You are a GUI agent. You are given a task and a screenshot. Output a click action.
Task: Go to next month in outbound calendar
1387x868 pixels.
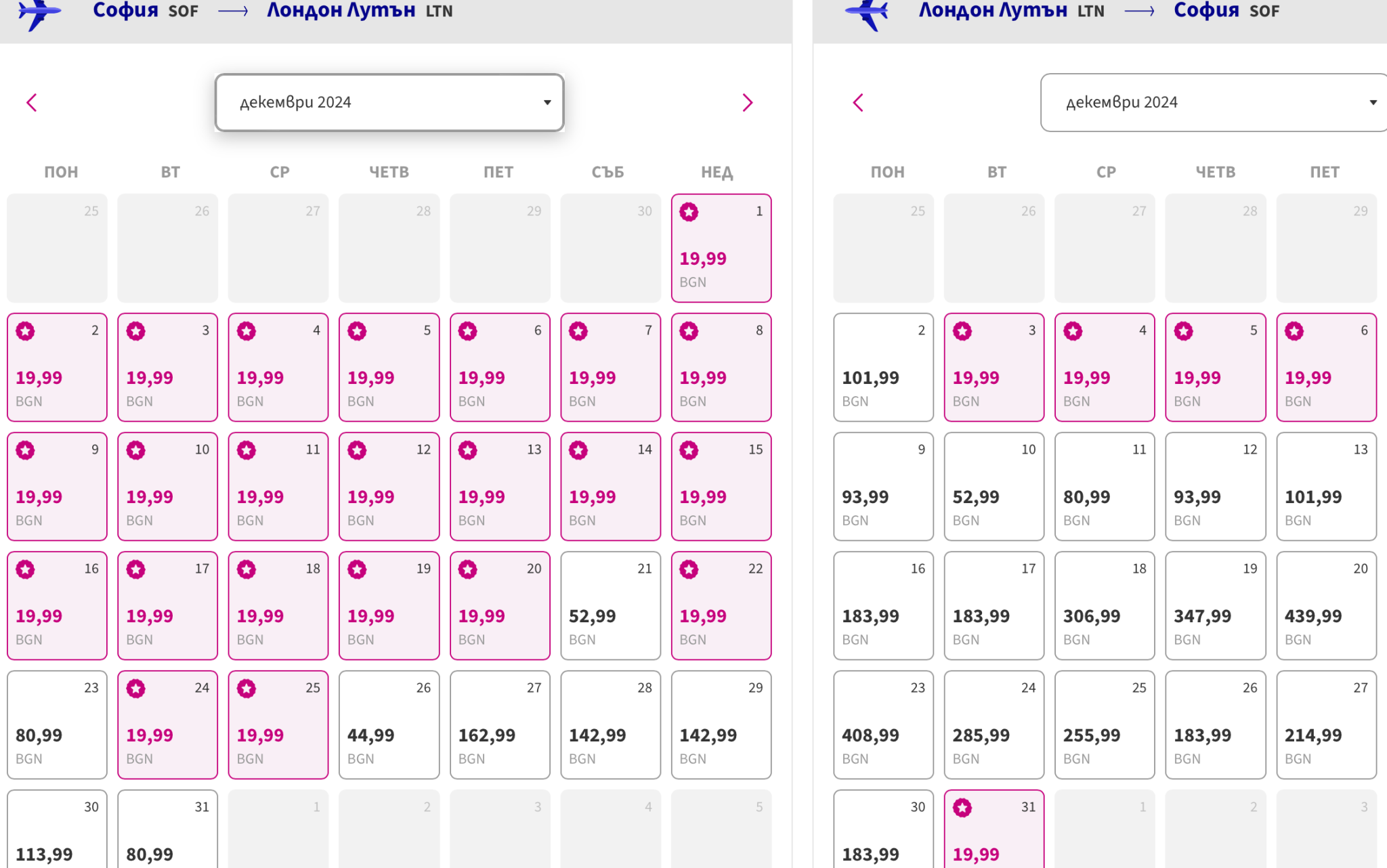[747, 103]
